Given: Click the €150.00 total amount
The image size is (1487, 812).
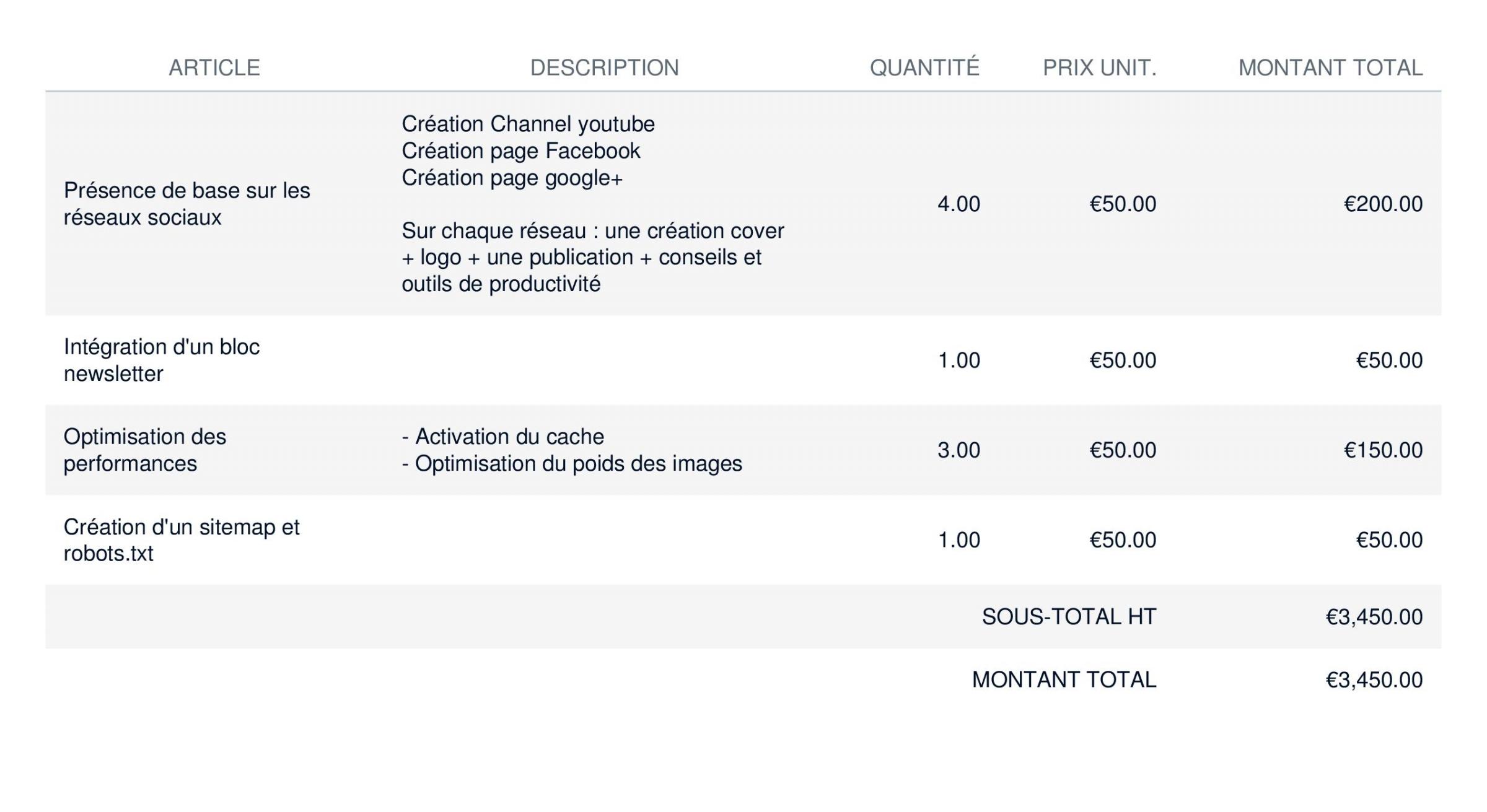Looking at the screenshot, I should (1383, 450).
